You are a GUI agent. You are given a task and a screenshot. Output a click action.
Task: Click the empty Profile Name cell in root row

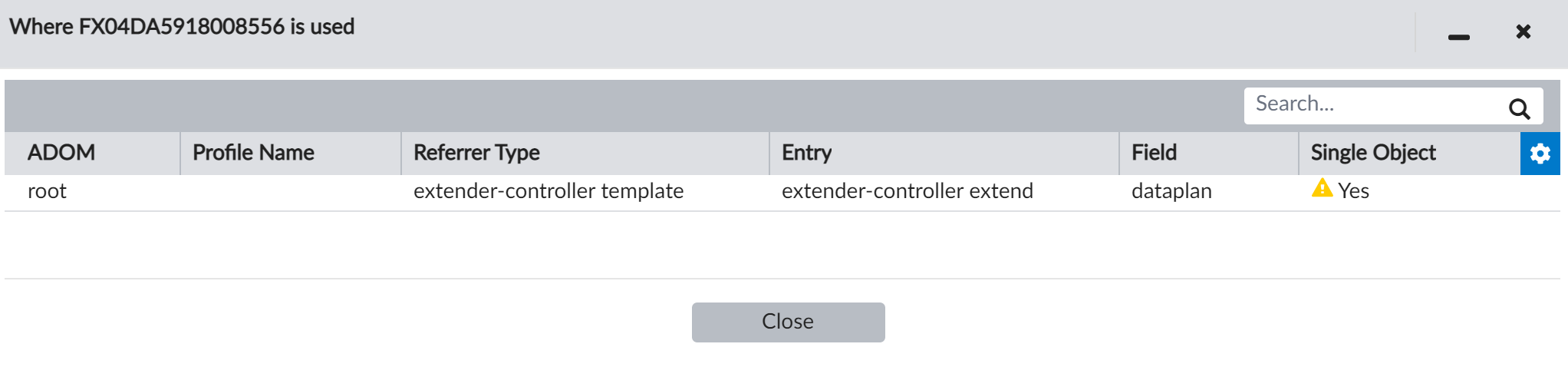point(290,191)
